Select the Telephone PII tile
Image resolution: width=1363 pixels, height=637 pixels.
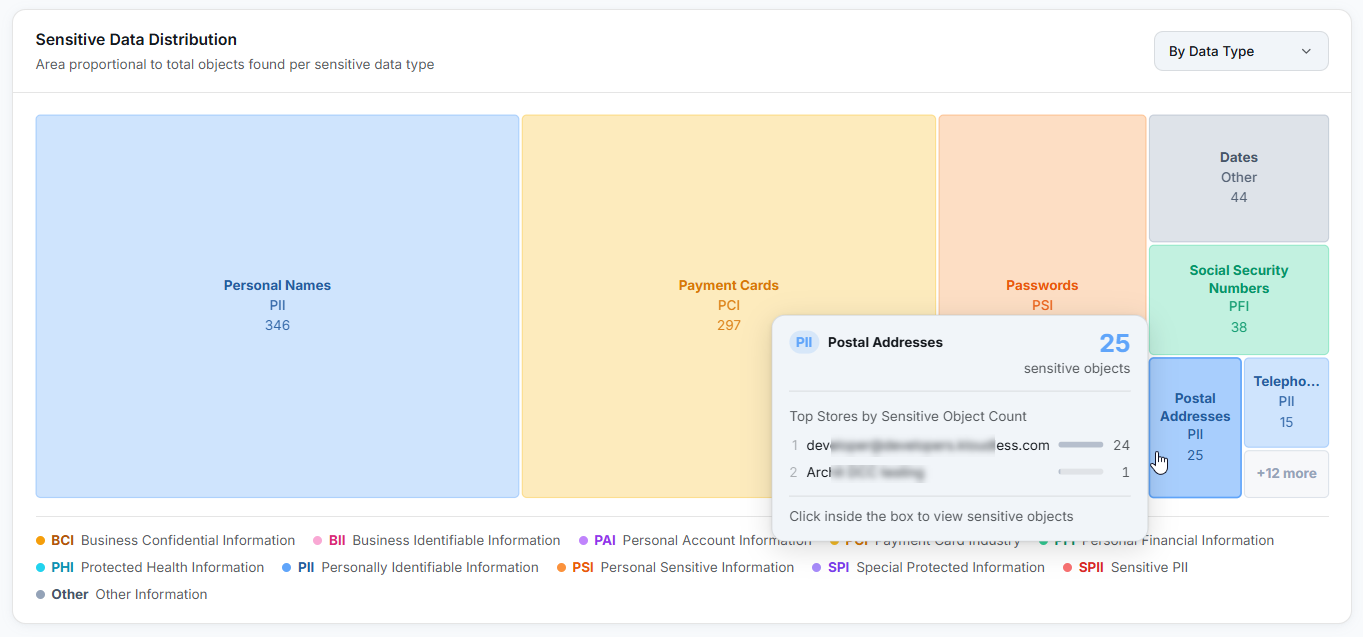point(1286,402)
